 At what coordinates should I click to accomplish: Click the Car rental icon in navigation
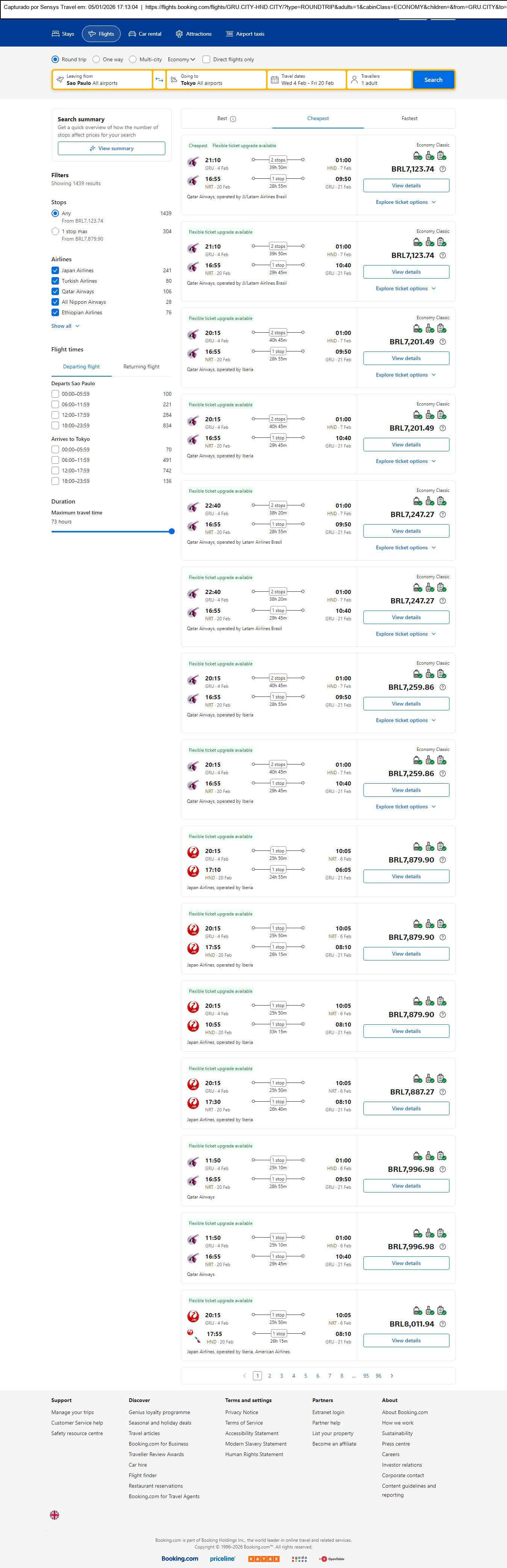[132, 34]
